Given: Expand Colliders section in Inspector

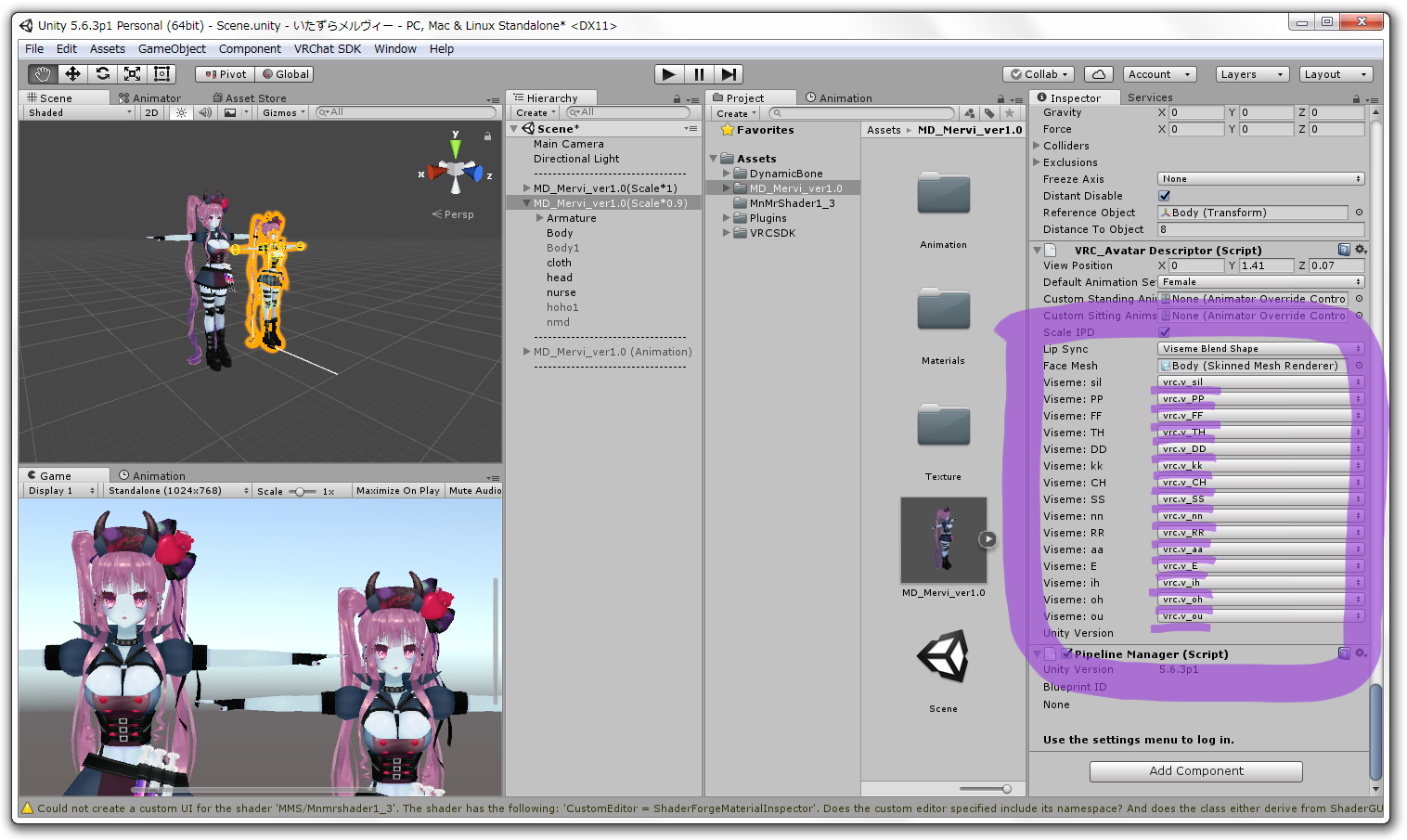Looking at the screenshot, I should [x=1037, y=146].
